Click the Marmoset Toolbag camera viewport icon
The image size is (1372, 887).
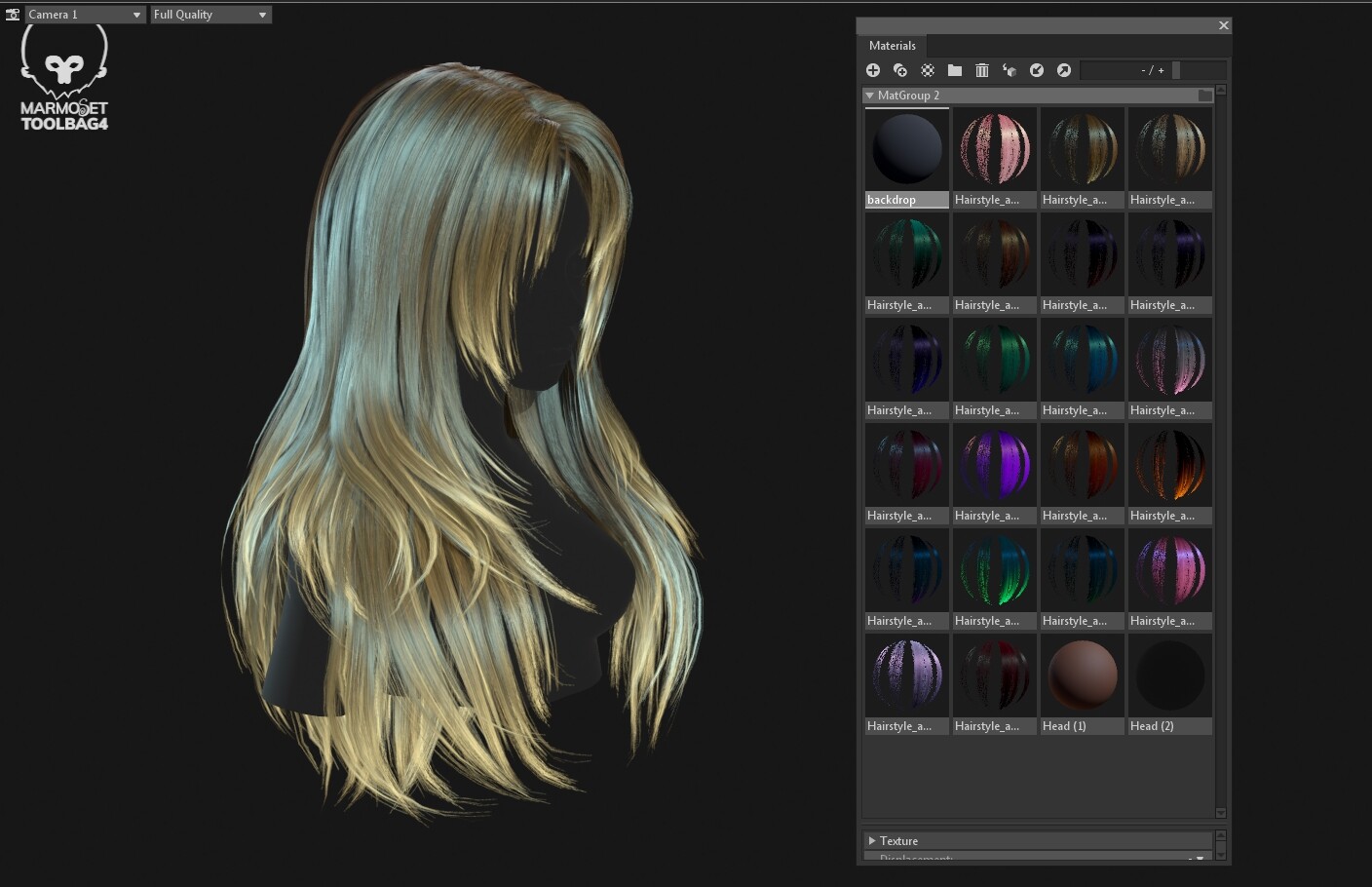13,14
